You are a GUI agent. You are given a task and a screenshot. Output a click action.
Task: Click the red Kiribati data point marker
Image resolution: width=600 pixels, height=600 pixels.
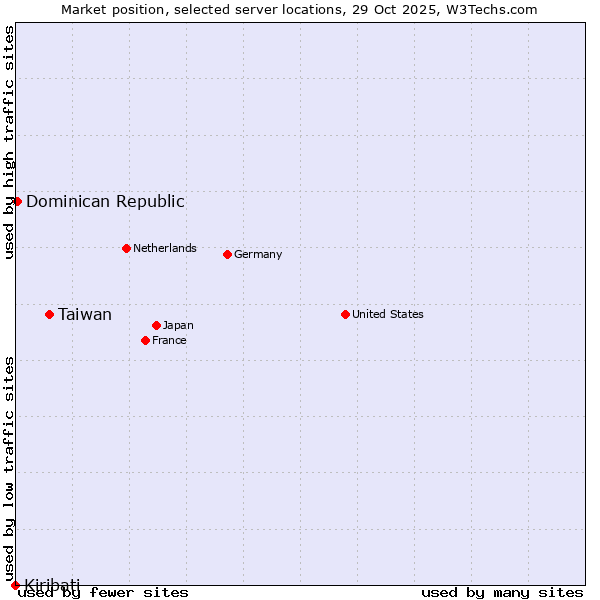[x=15, y=585]
